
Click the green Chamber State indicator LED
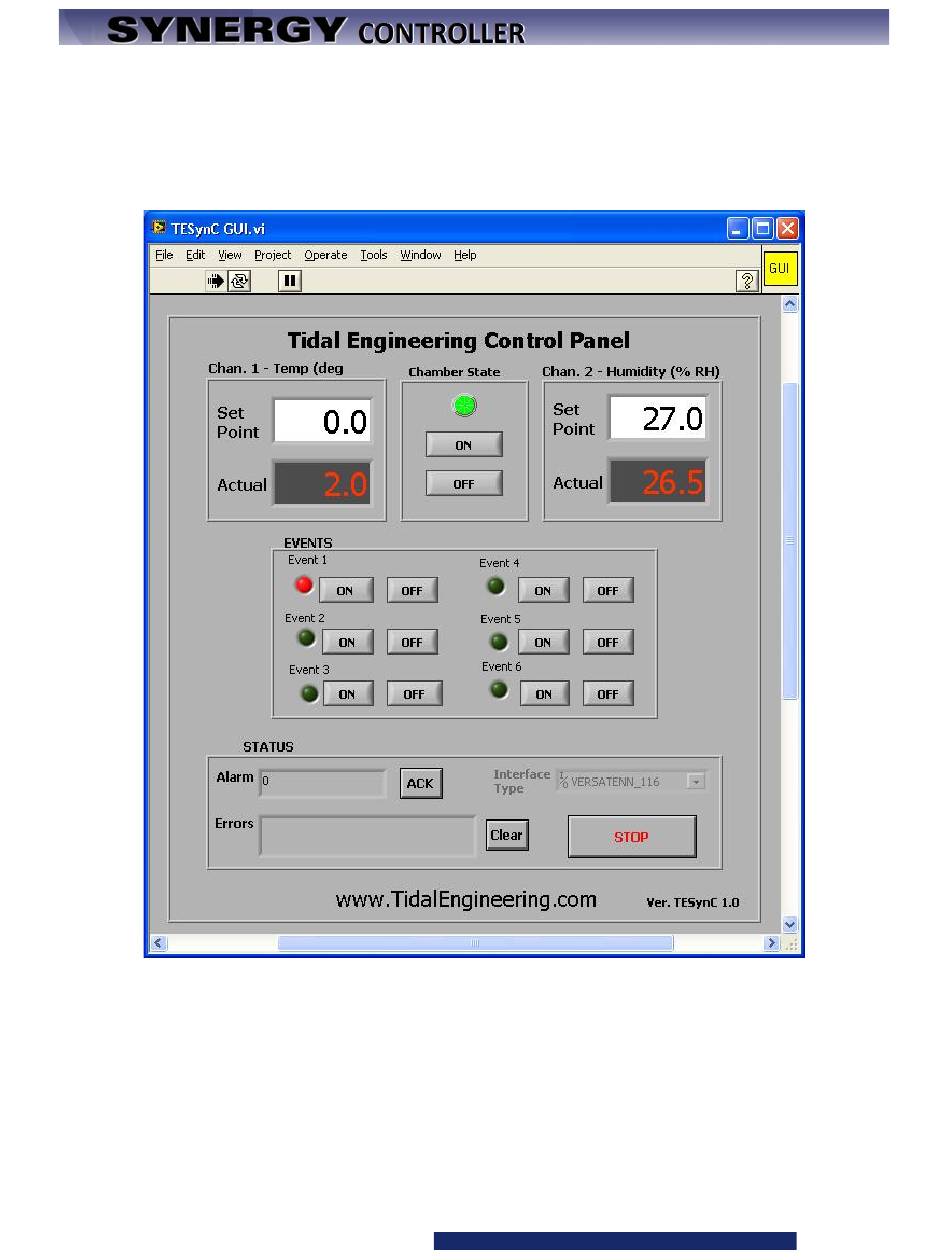click(x=464, y=405)
